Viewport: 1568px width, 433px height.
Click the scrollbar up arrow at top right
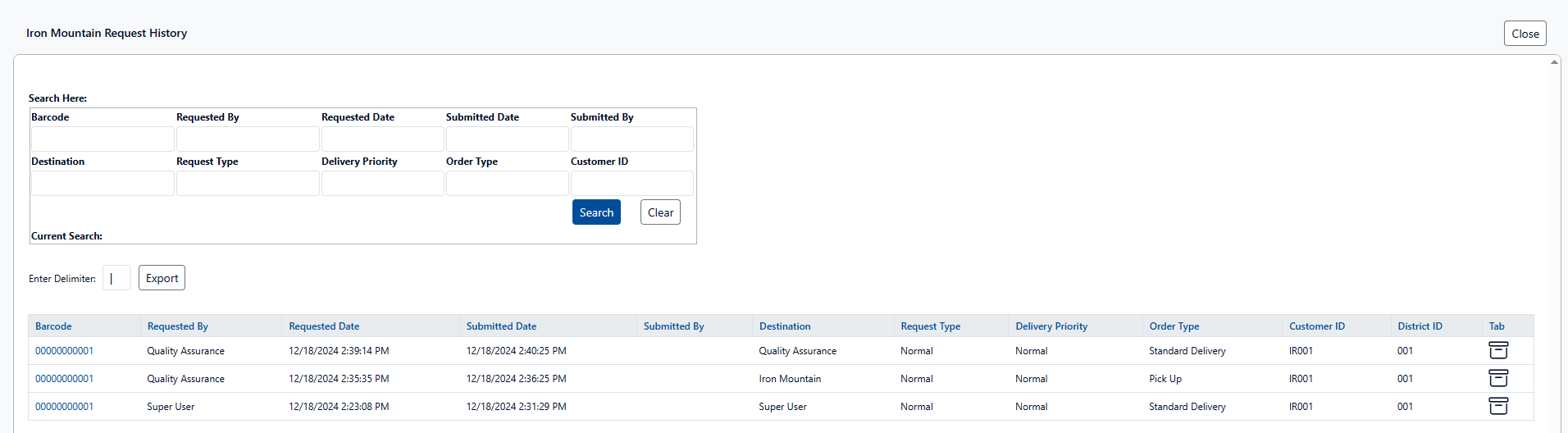pos(1554,62)
